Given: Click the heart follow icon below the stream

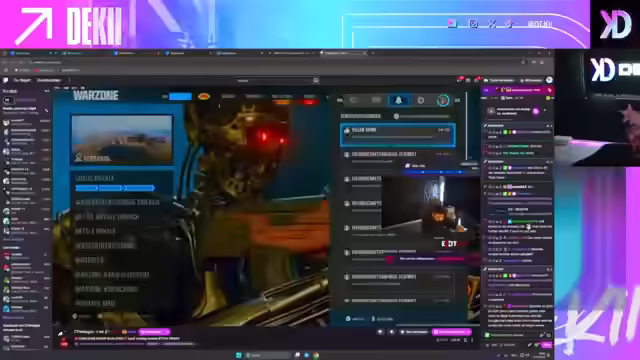Looking at the screenshot, I should pyautogui.click(x=380, y=332).
